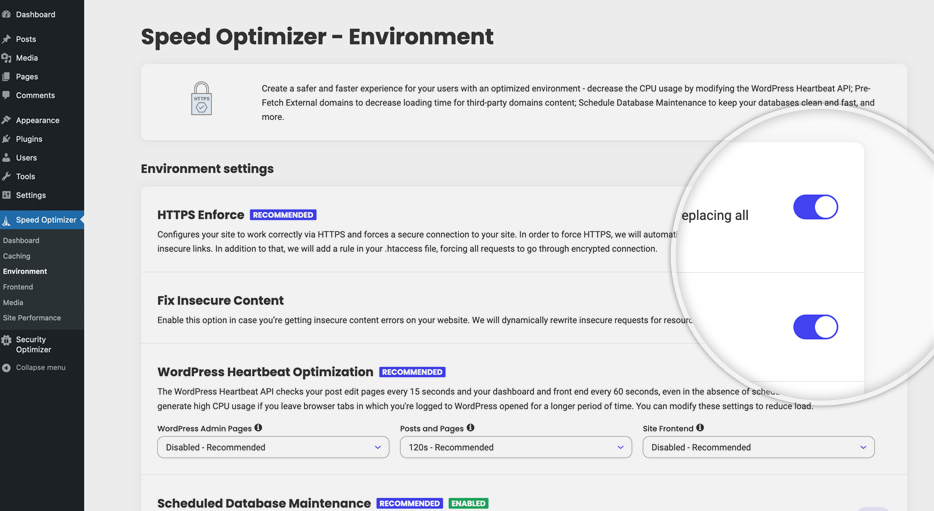Image resolution: width=934 pixels, height=511 pixels.
Task: Click the HTTPS padlock illustration icon
Action: pos(201,99)
